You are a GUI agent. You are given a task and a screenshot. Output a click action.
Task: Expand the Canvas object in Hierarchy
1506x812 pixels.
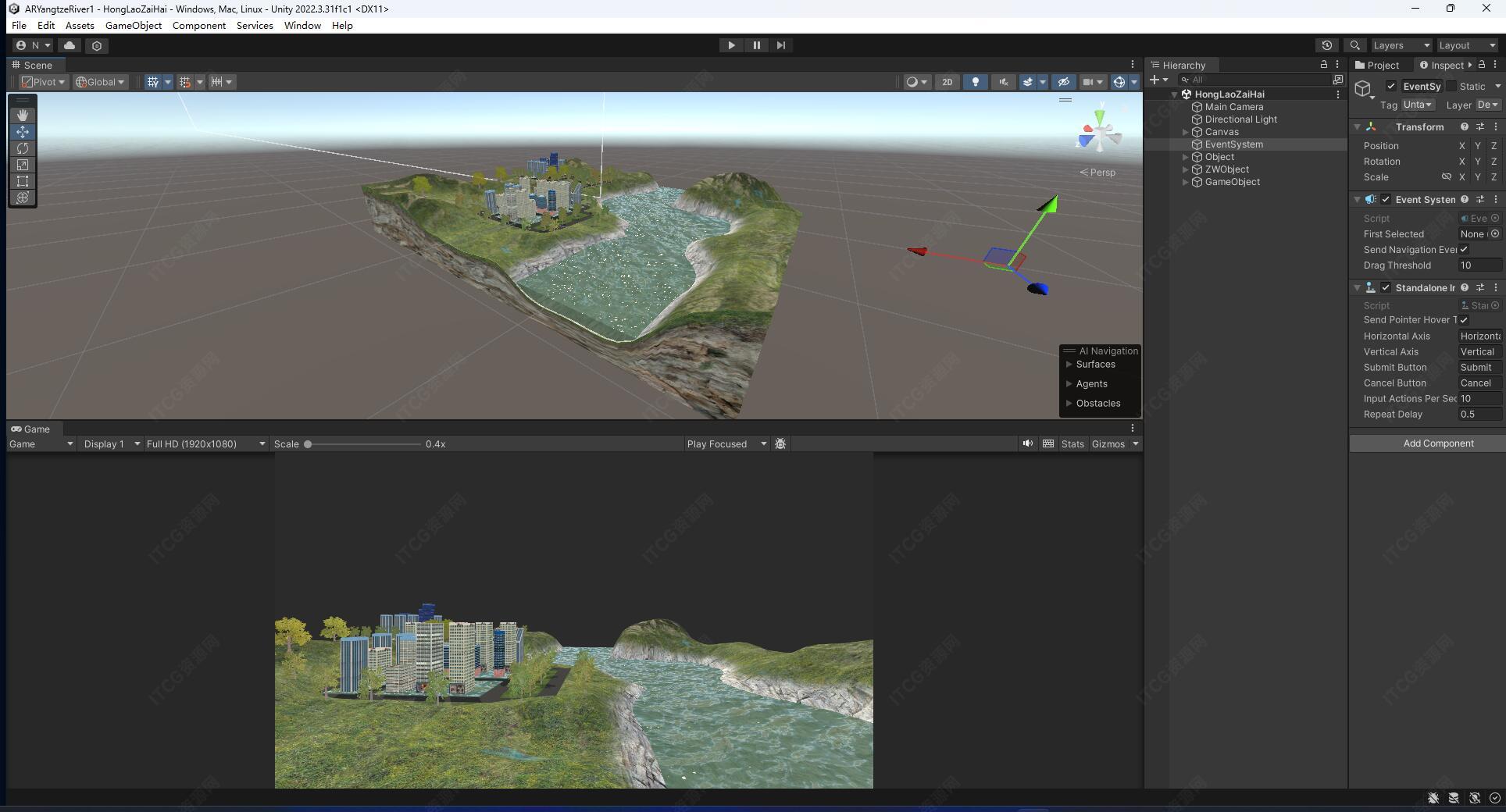1186,132
